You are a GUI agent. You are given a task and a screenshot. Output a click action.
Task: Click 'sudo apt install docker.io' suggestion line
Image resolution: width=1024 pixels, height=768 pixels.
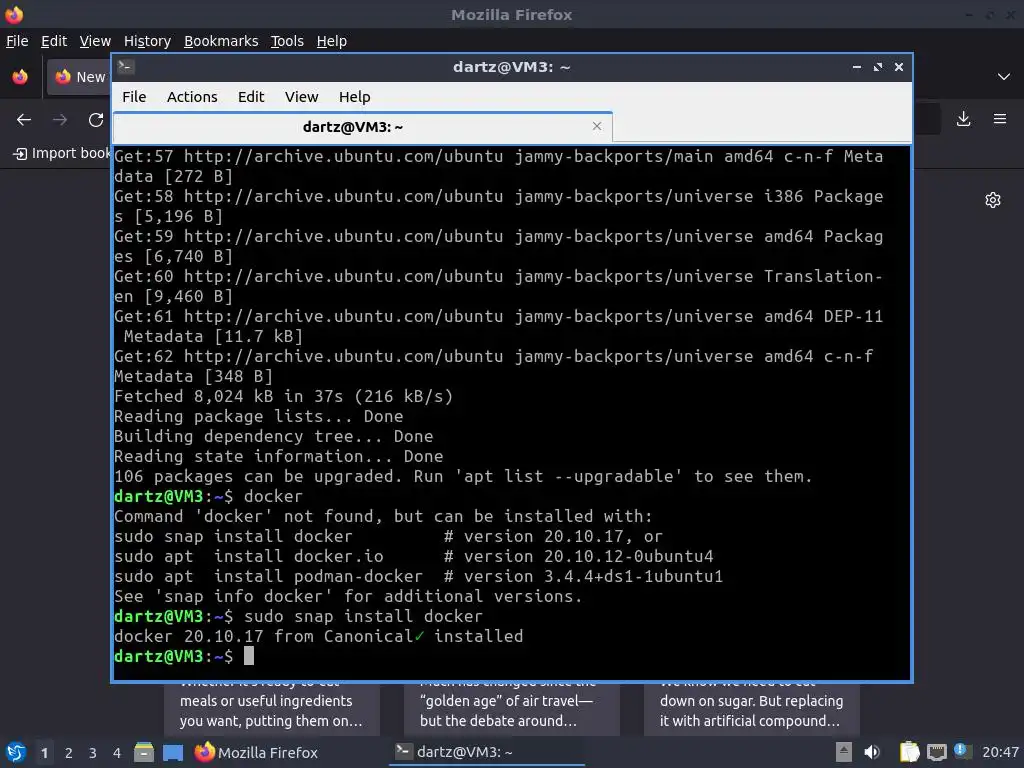[x=413, y=556]
